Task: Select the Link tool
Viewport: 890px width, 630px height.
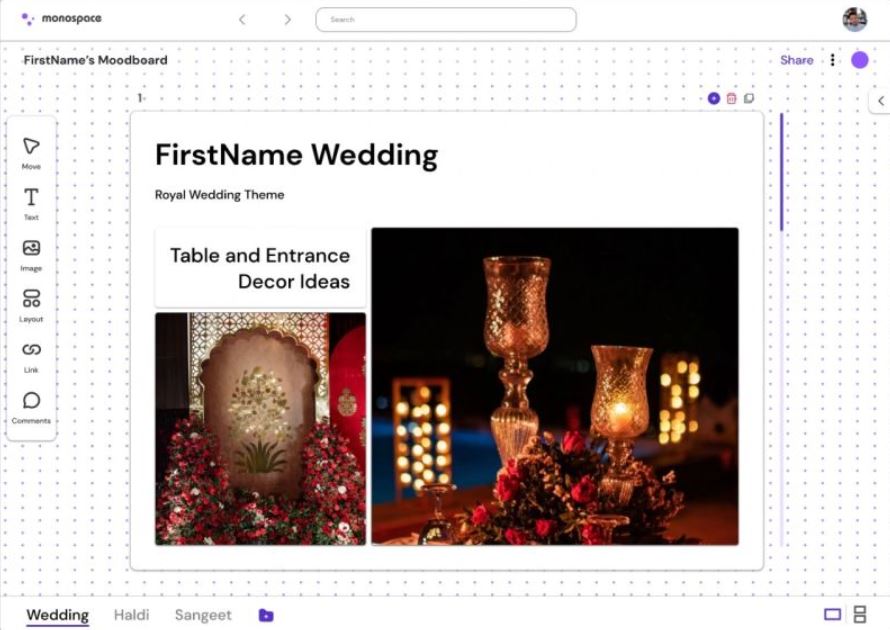Action: 31,357
